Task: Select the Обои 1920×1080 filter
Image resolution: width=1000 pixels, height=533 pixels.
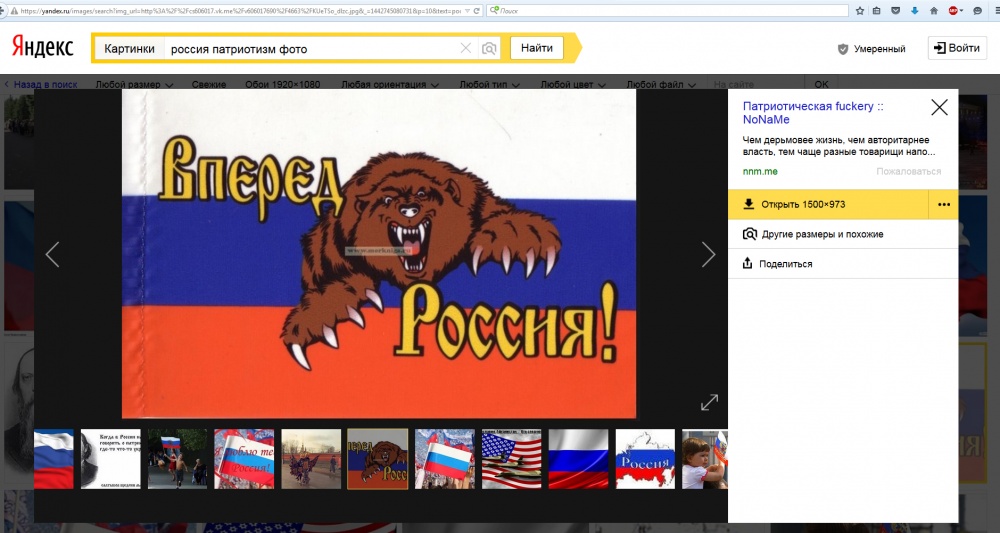Action: pyautogui.click(x=283, y=84)
